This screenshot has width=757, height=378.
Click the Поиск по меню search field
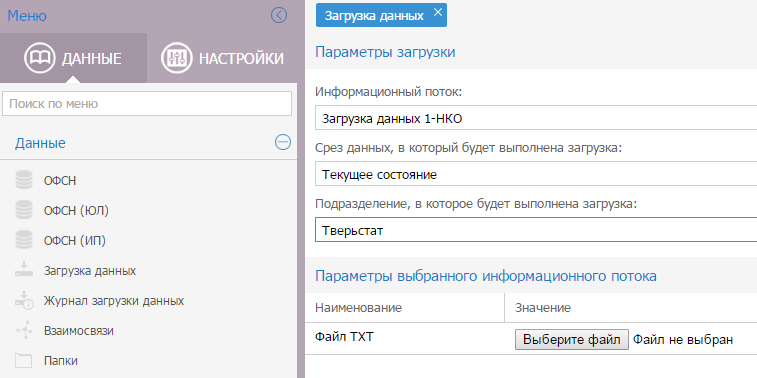tap(147, 104)
